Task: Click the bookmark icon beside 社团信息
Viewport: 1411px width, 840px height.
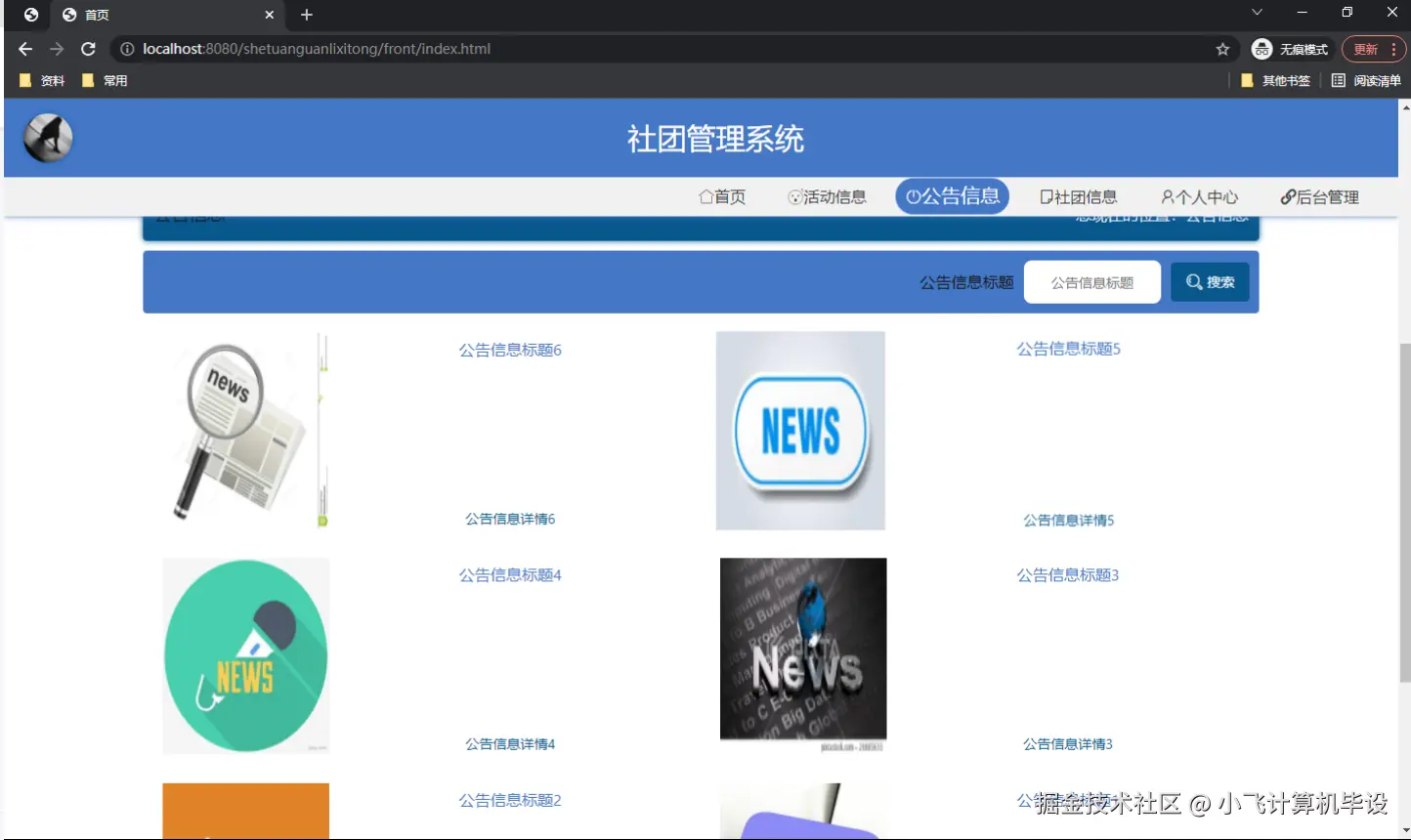Action: [1045, 196]
